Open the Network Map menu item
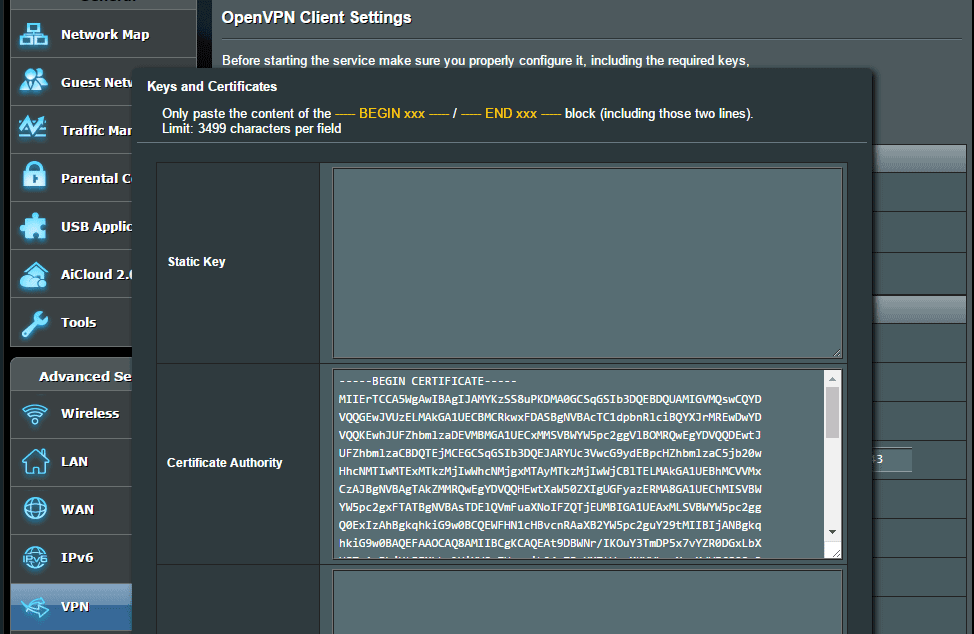The width and height of the screenshot is (974, 634). (104, 34)
